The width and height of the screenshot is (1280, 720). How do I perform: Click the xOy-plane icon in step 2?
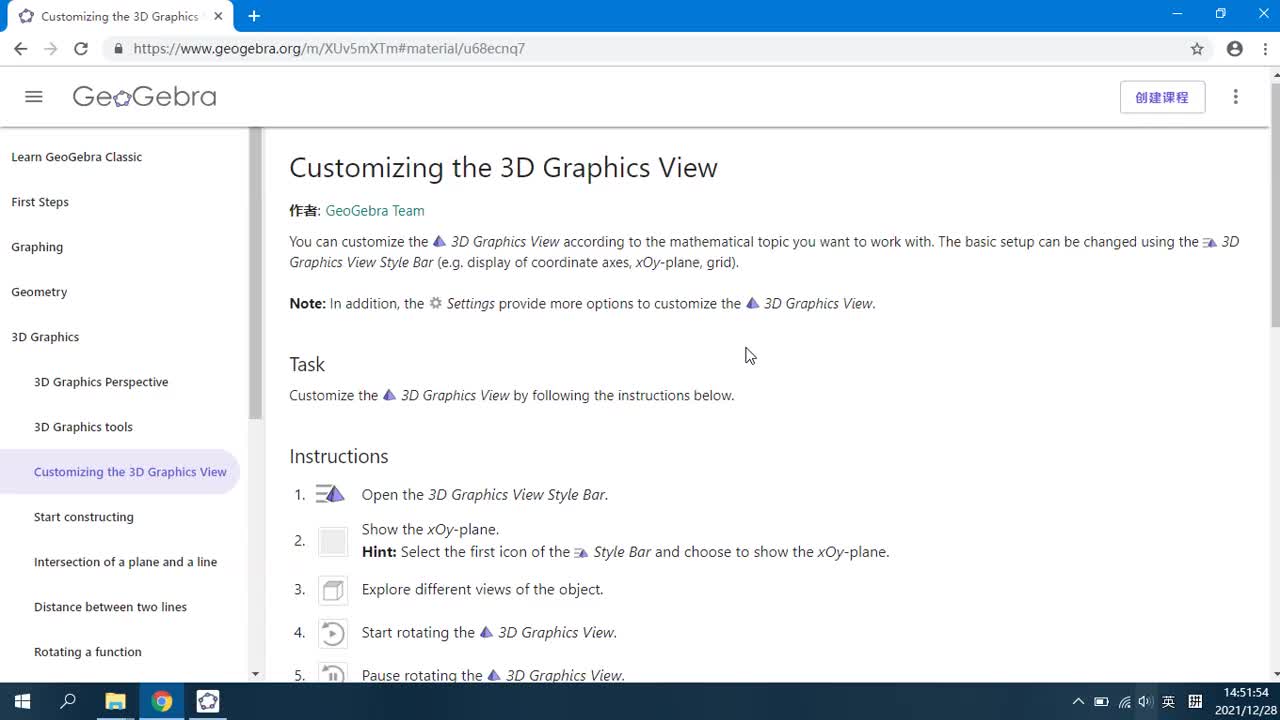pos(333,541)
